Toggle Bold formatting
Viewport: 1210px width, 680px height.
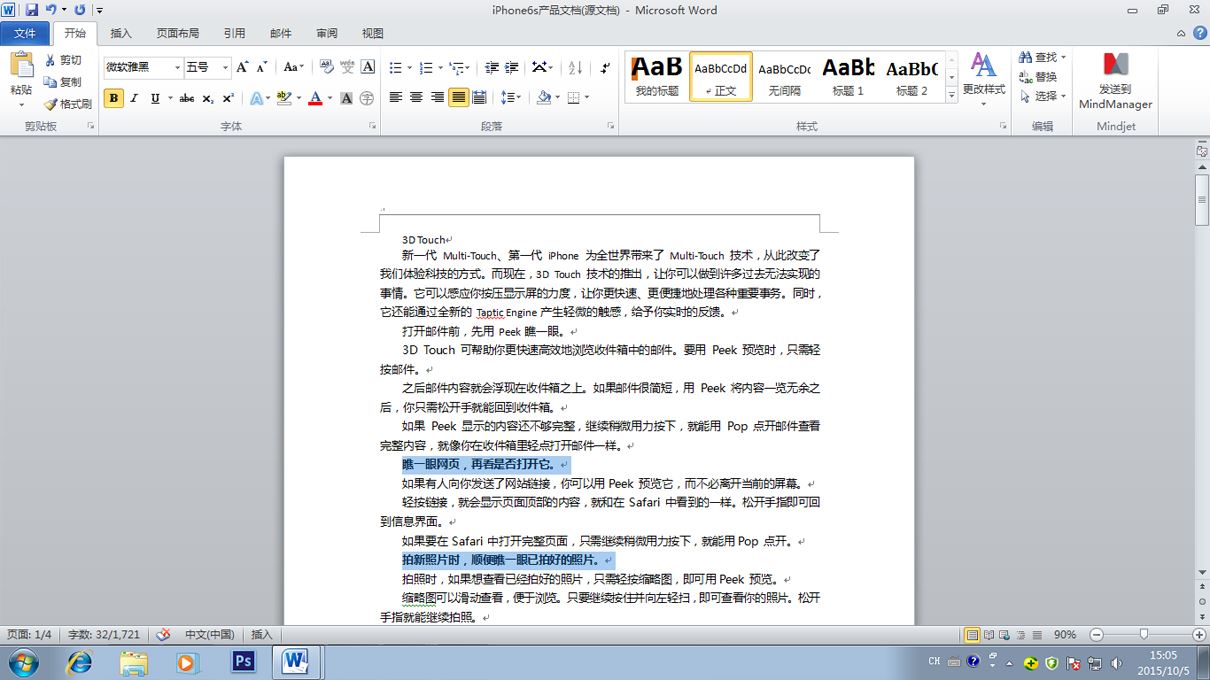click(x=113, y=98)
